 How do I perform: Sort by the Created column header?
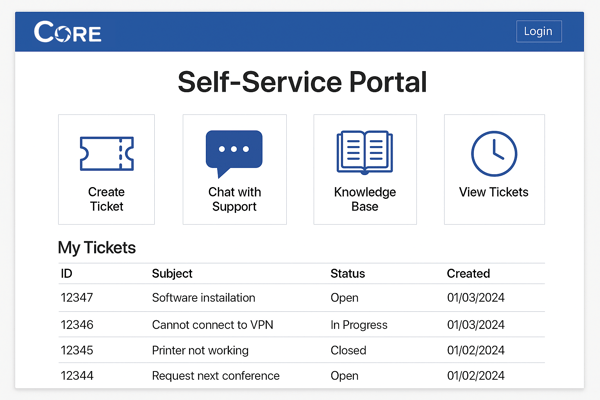468,273
